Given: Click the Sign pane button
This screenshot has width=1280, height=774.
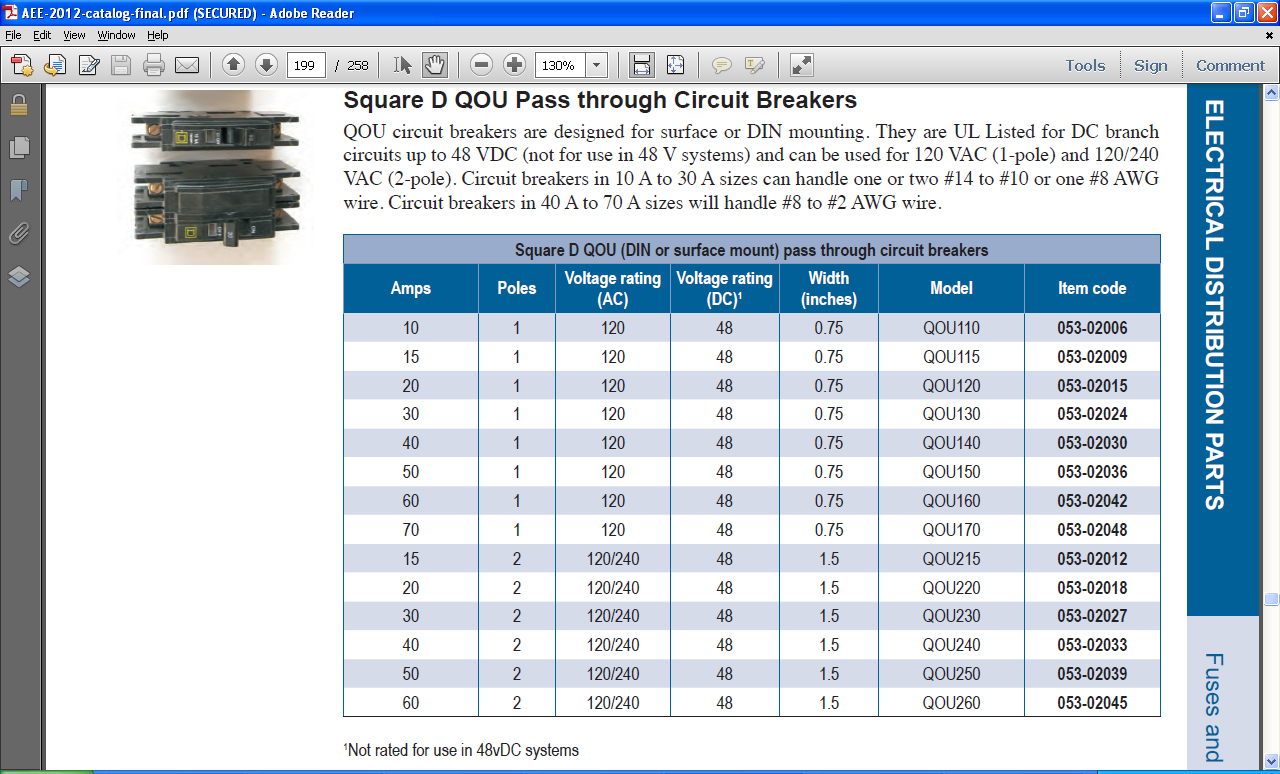Looking at the screenshot, I should (x=1150, y=66).
